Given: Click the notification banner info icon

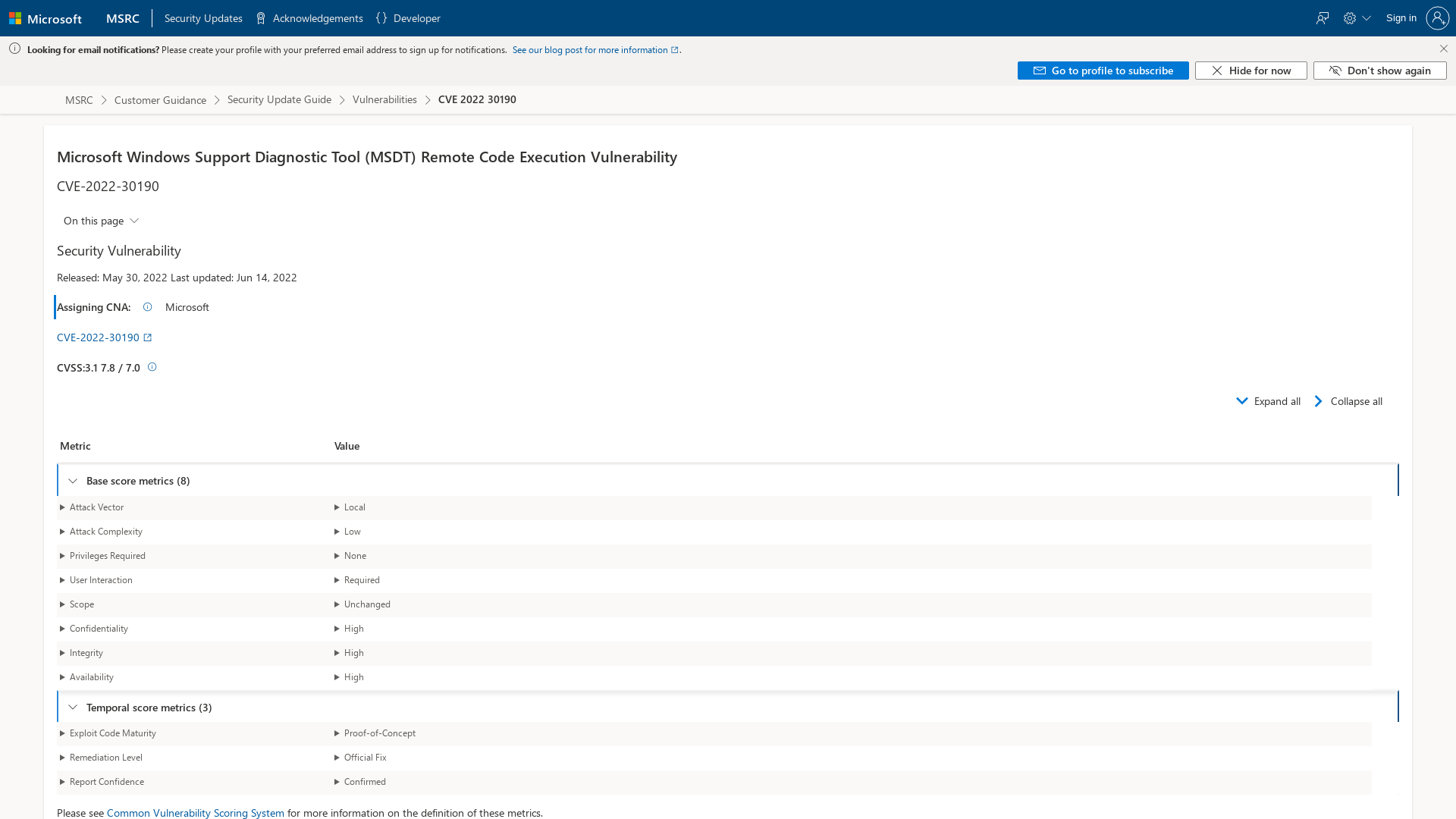Looking at the screenshot, I should tap(14, 49).
